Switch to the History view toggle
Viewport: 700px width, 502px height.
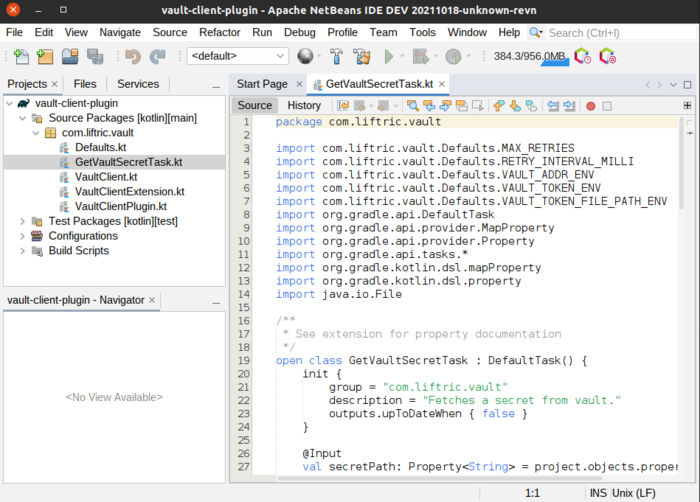click(304, 105)
